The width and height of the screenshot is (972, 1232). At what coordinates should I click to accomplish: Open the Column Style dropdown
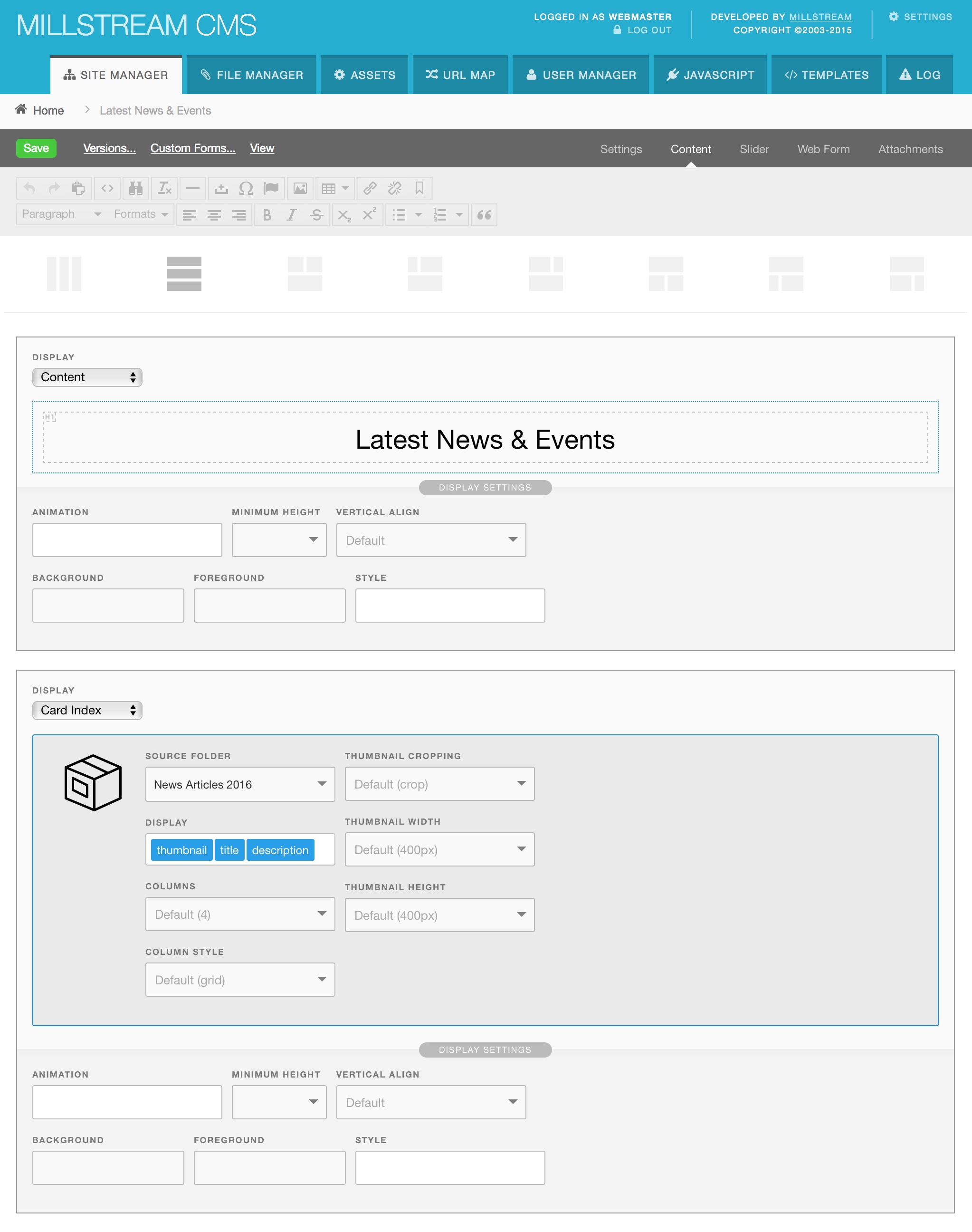coord(239,980)
